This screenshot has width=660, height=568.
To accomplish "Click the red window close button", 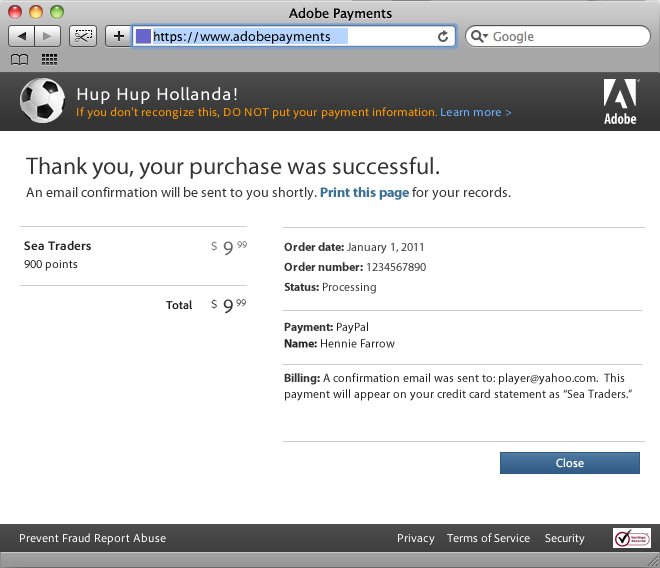I will 15,12.
